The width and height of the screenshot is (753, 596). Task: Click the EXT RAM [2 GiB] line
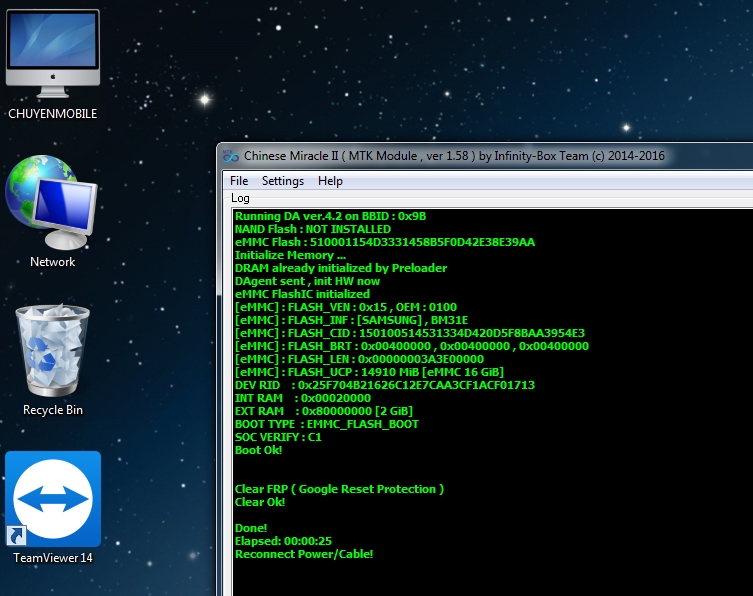(x=324, y=411)
